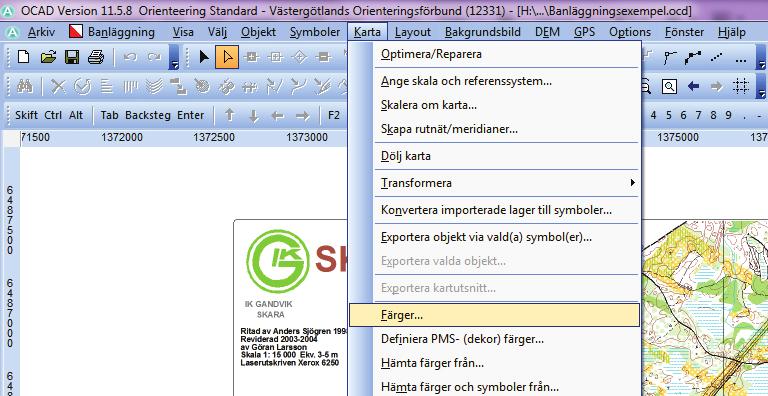Select the straight line node drawing tool
Screen dimensions: 768x396
coord(669,57)
